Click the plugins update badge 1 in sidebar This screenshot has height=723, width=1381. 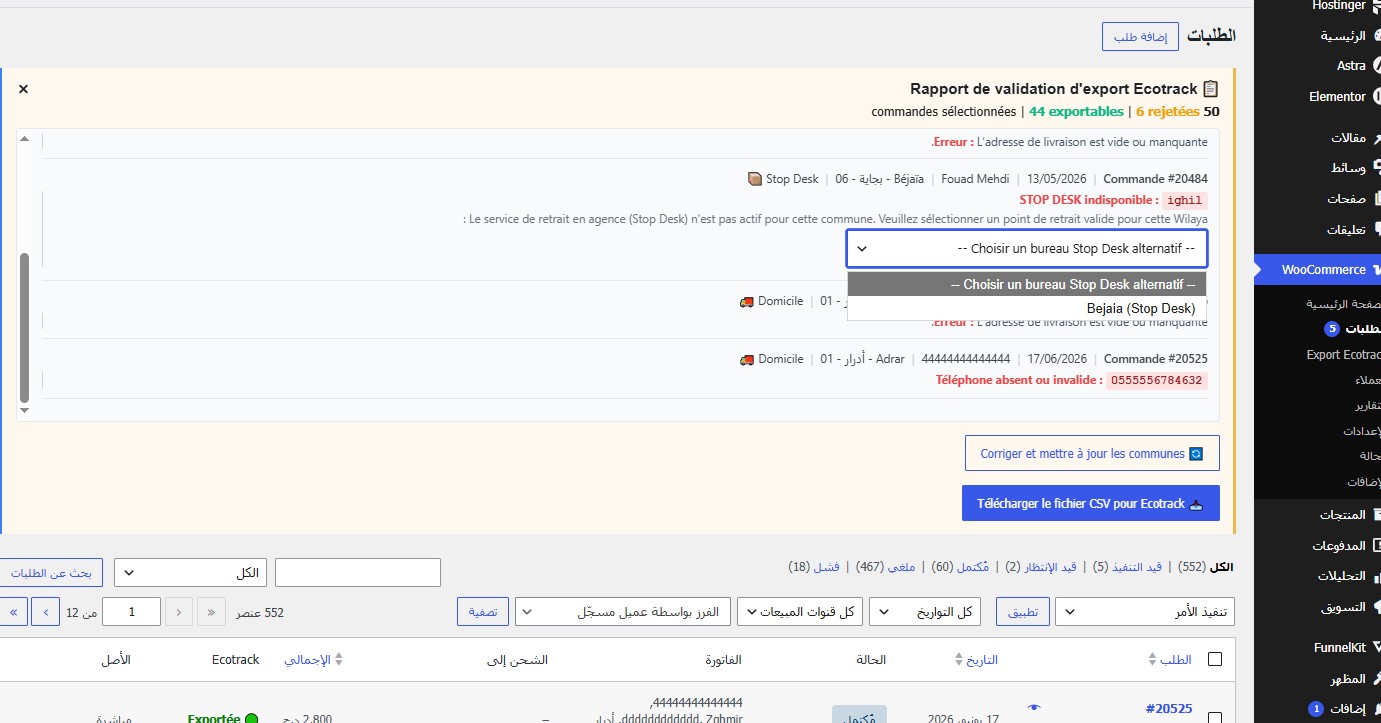pos(1316,709)
